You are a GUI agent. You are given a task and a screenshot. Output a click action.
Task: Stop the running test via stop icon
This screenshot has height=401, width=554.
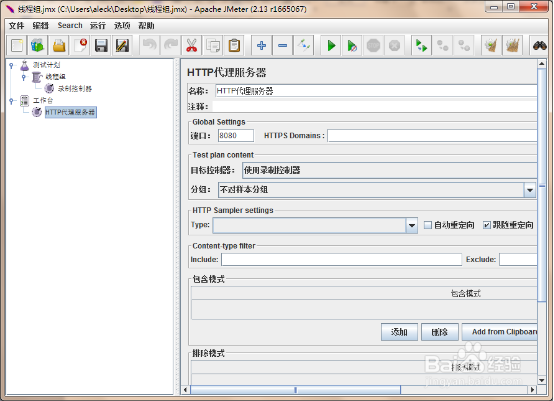coord(373,46)
